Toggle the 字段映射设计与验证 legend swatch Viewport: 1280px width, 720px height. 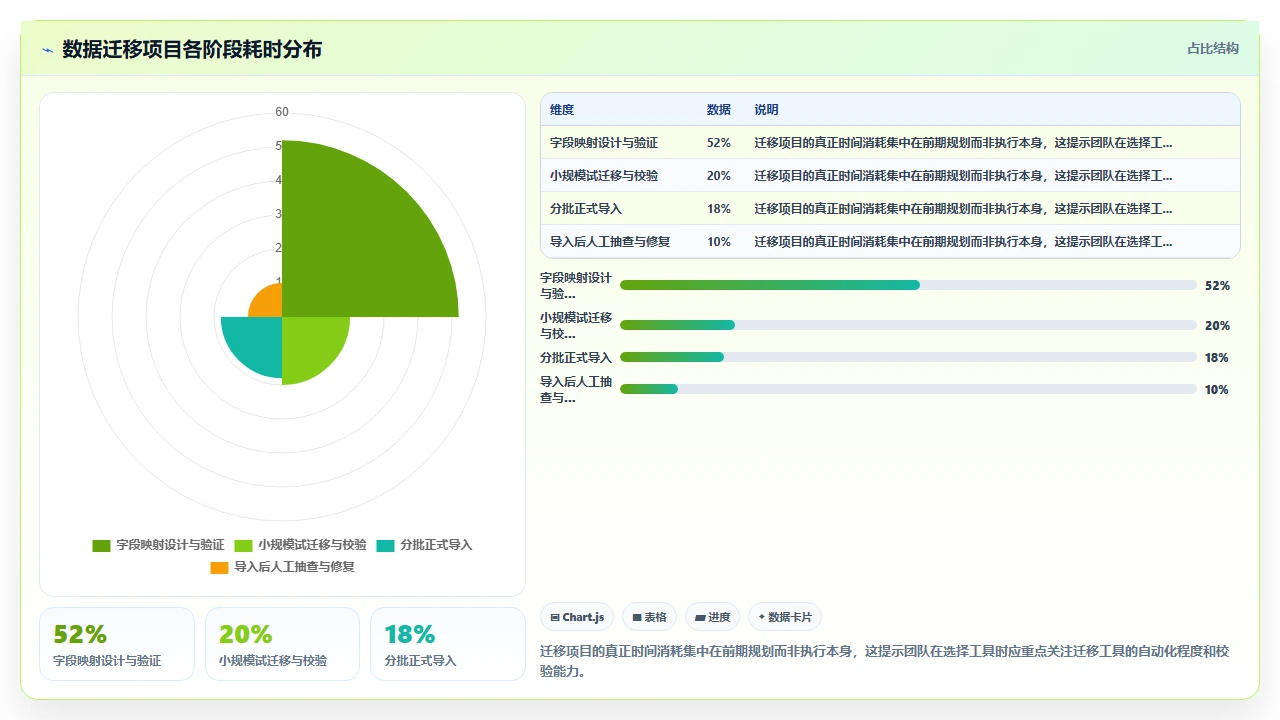pyautogui.click(x=101, y=546)
